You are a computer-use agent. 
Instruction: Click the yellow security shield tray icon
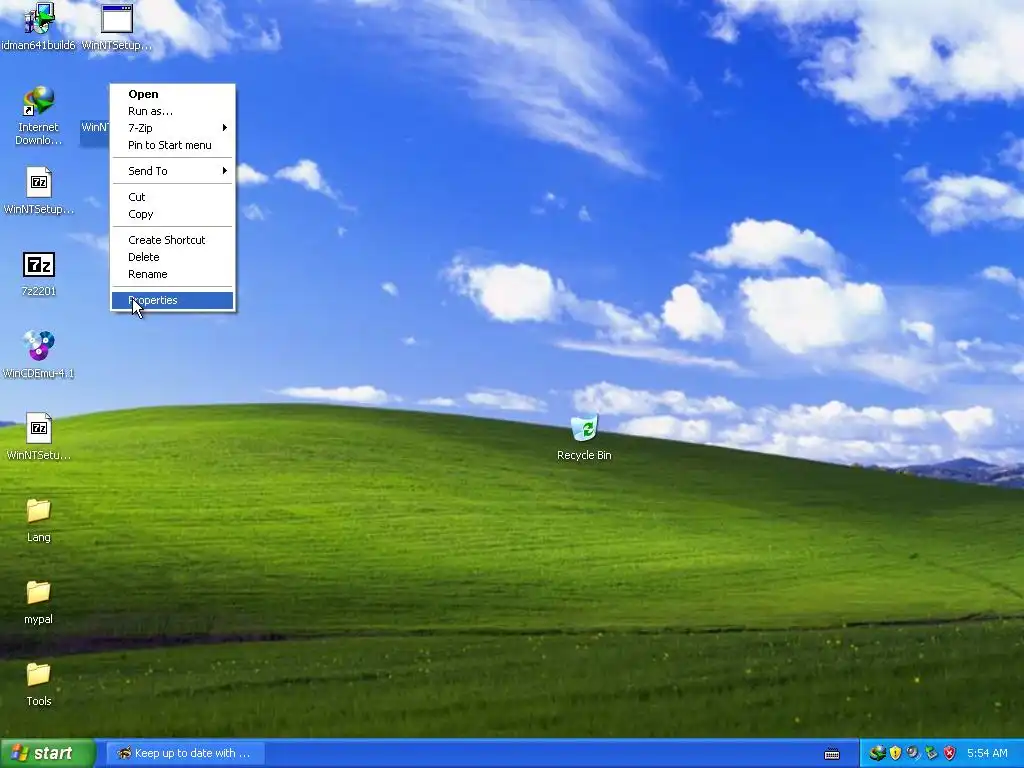click(895, 753)
